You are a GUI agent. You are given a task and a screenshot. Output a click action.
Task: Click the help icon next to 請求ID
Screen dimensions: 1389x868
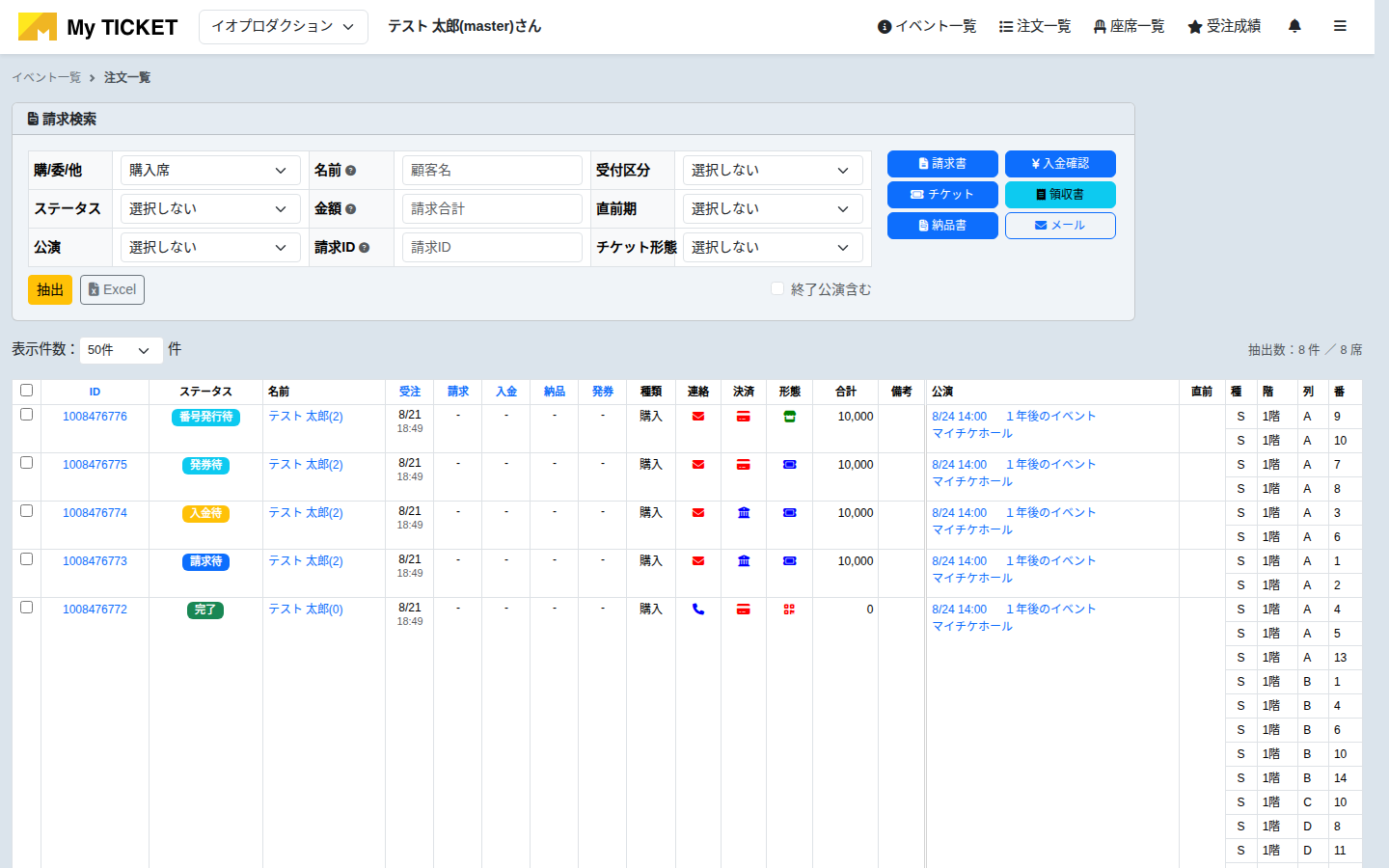pyautogui.click(x=365, y=248)
